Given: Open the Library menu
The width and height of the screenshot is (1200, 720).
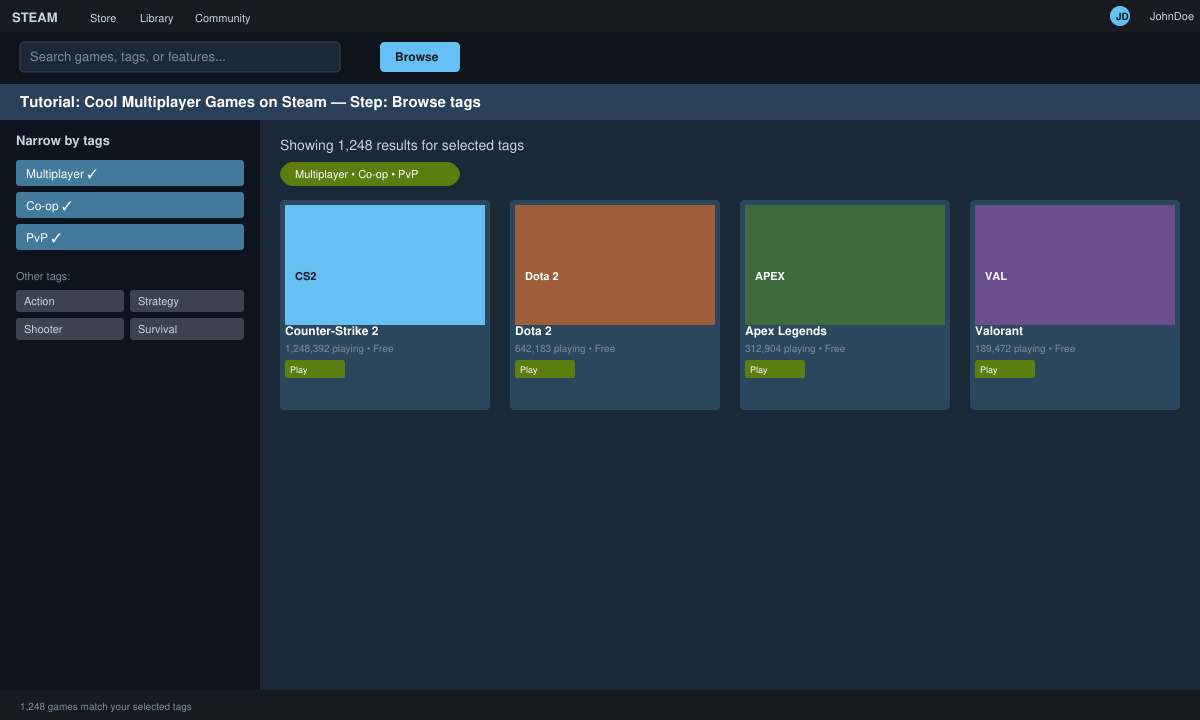Looking at the screenshot, I should tap(156, 18).
